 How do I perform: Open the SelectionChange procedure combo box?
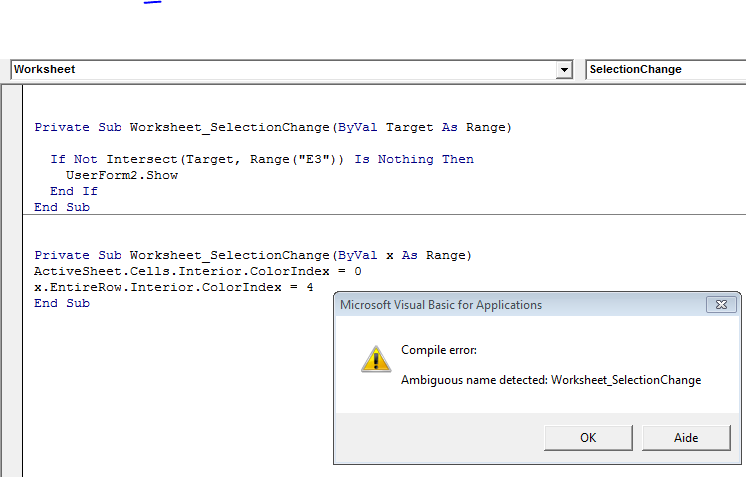coord(666,70)
